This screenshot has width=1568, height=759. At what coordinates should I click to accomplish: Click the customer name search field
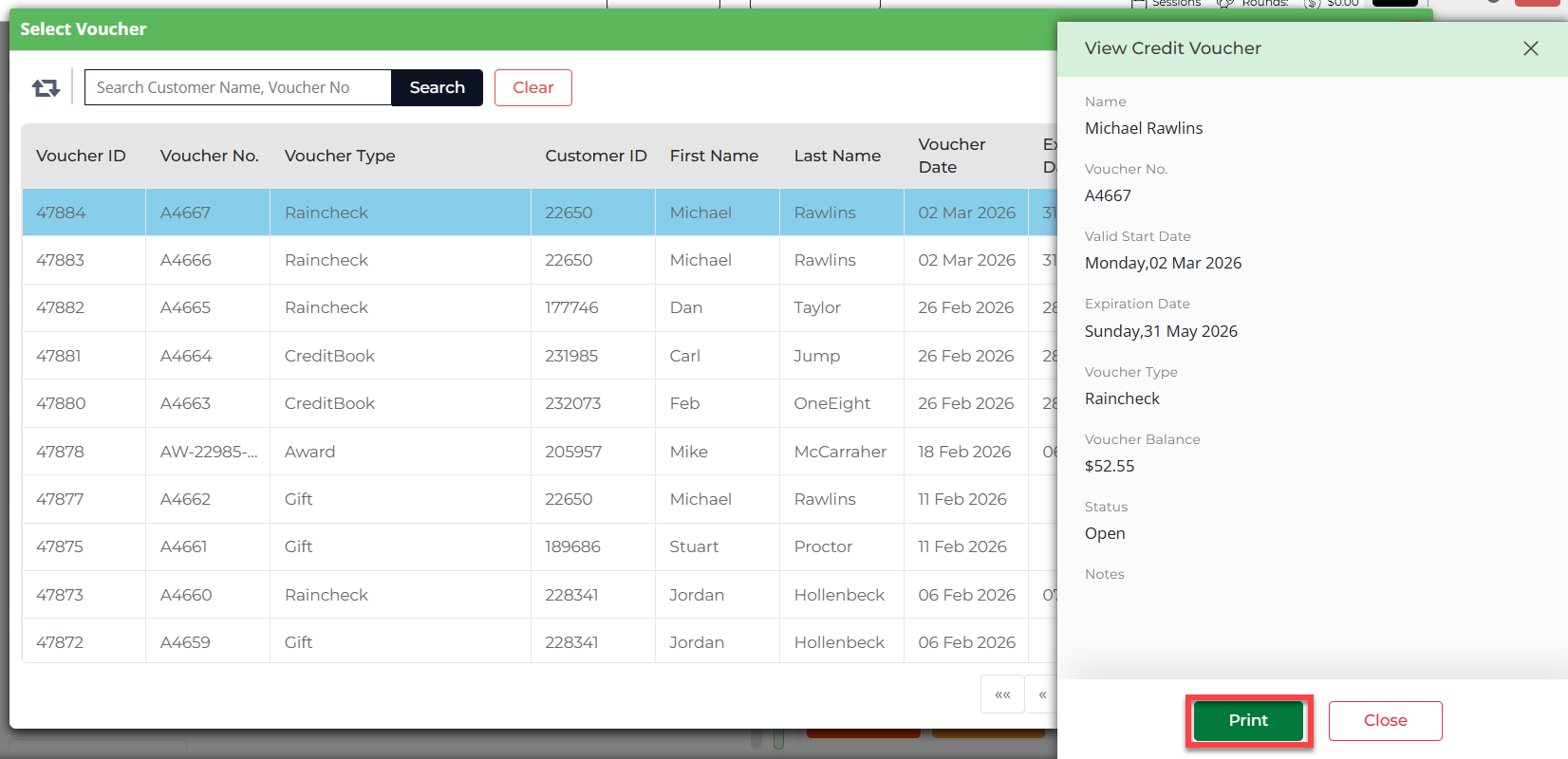click(237, 87)
